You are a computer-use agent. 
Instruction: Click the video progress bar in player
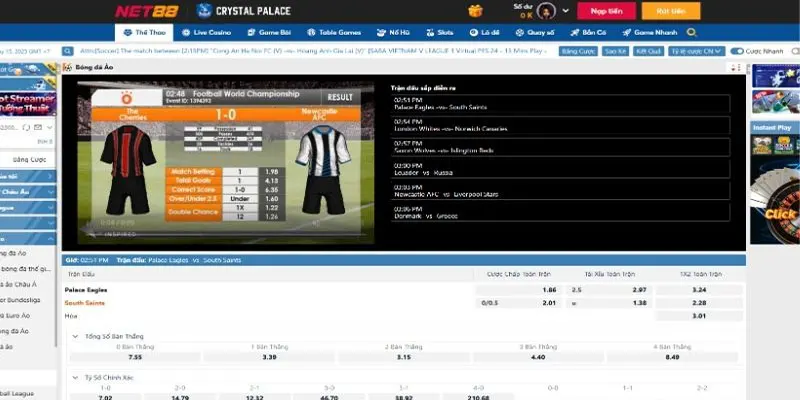225,235
